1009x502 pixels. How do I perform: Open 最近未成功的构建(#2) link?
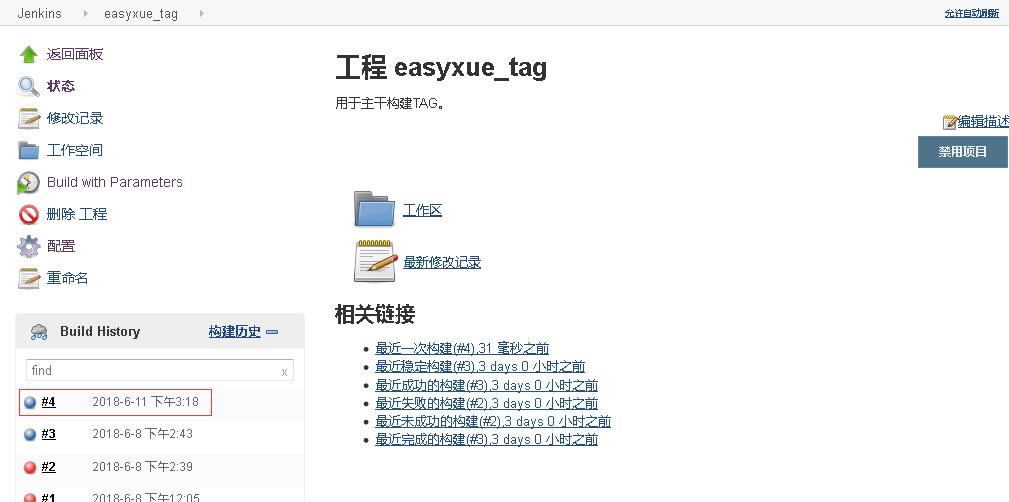click(x=493, y=421)
